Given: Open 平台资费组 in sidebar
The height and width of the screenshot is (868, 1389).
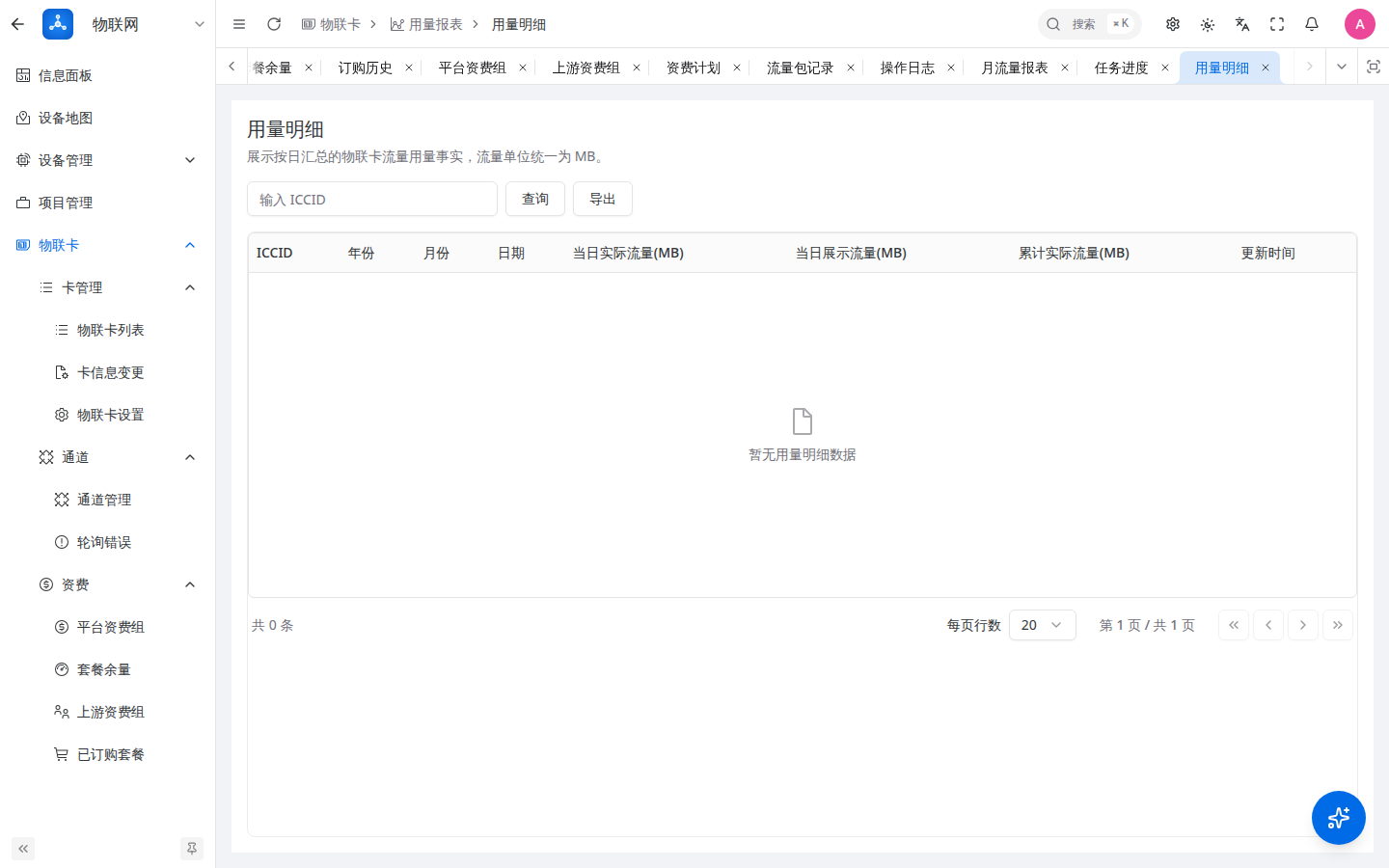Looking at the screenshot, I should 108,627.
